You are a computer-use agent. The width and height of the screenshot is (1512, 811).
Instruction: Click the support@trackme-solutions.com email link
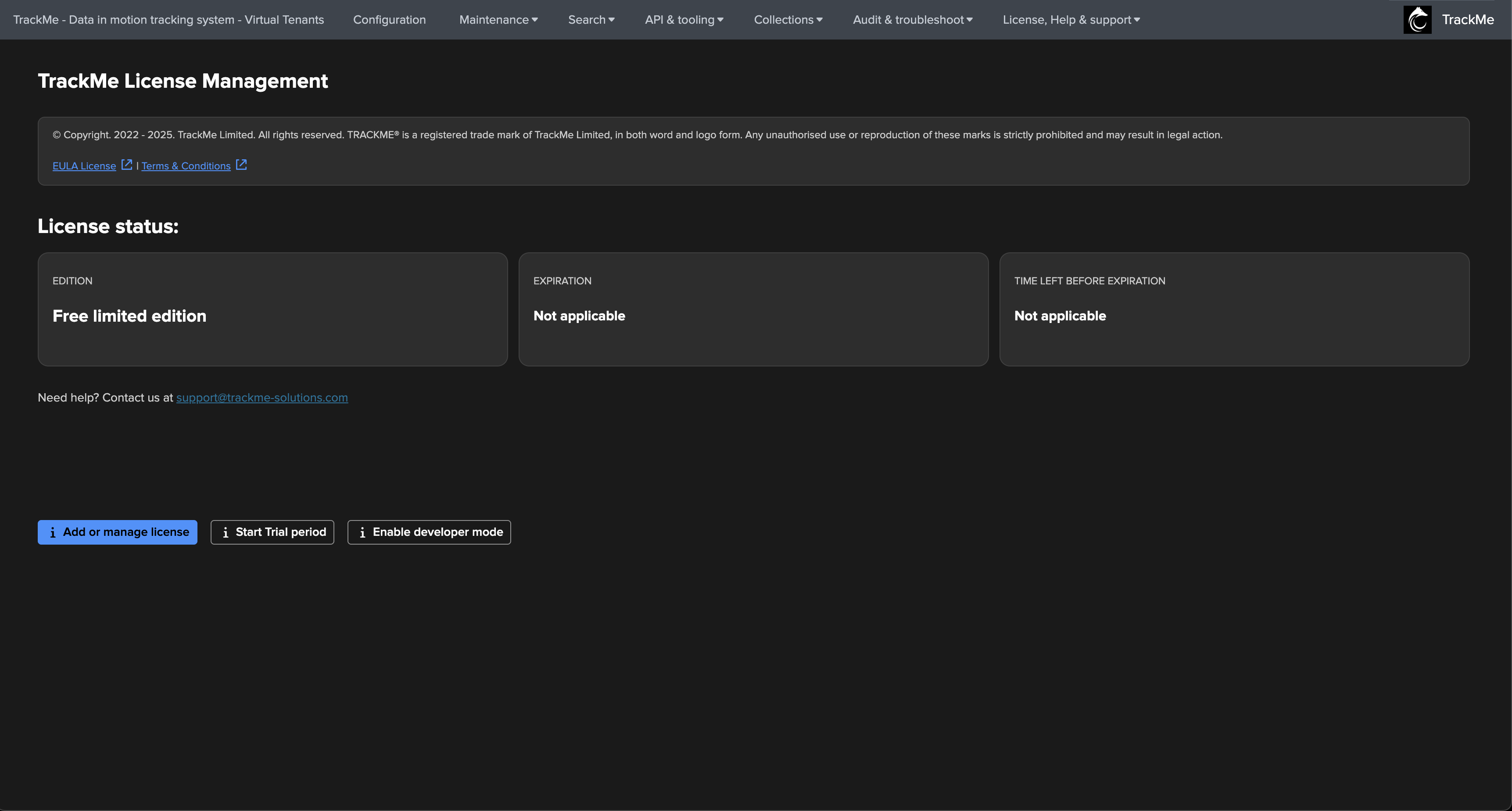point(262,398)
